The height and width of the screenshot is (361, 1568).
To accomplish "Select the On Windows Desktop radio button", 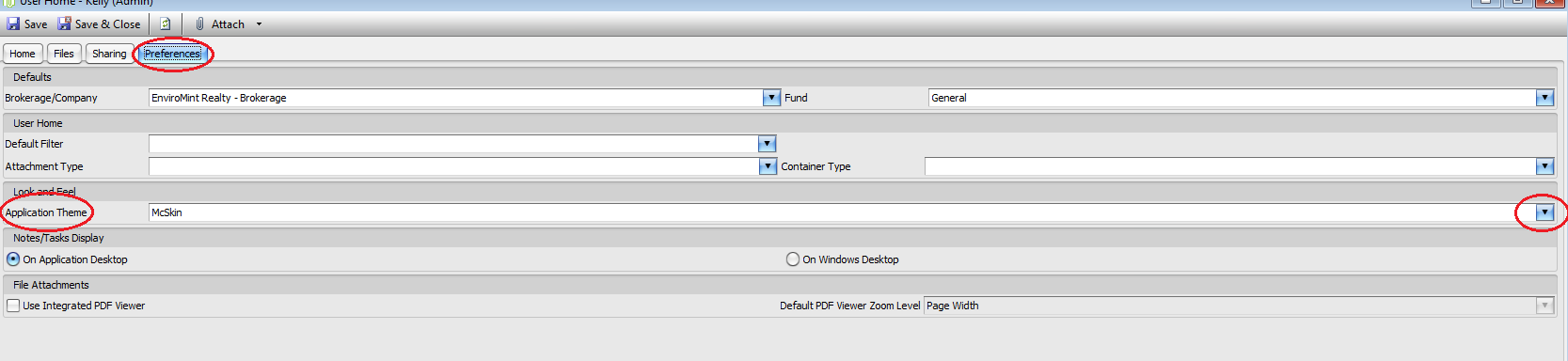I will pos(793,259).
